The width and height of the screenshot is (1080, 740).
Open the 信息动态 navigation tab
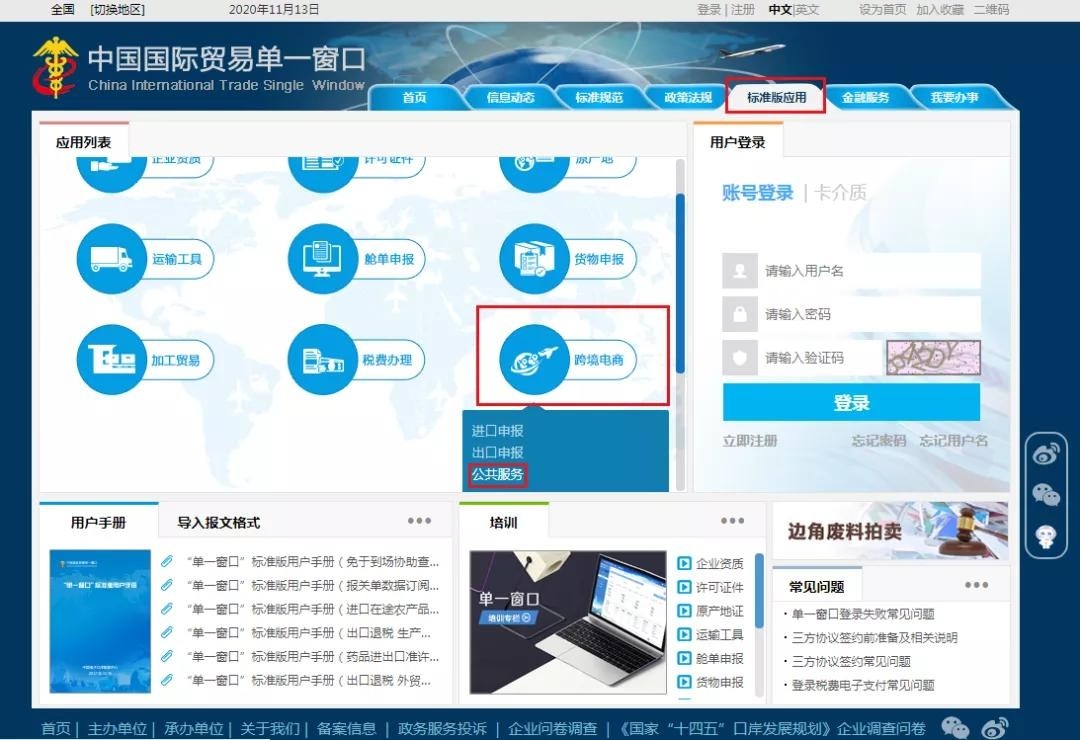tap(510, 97)
